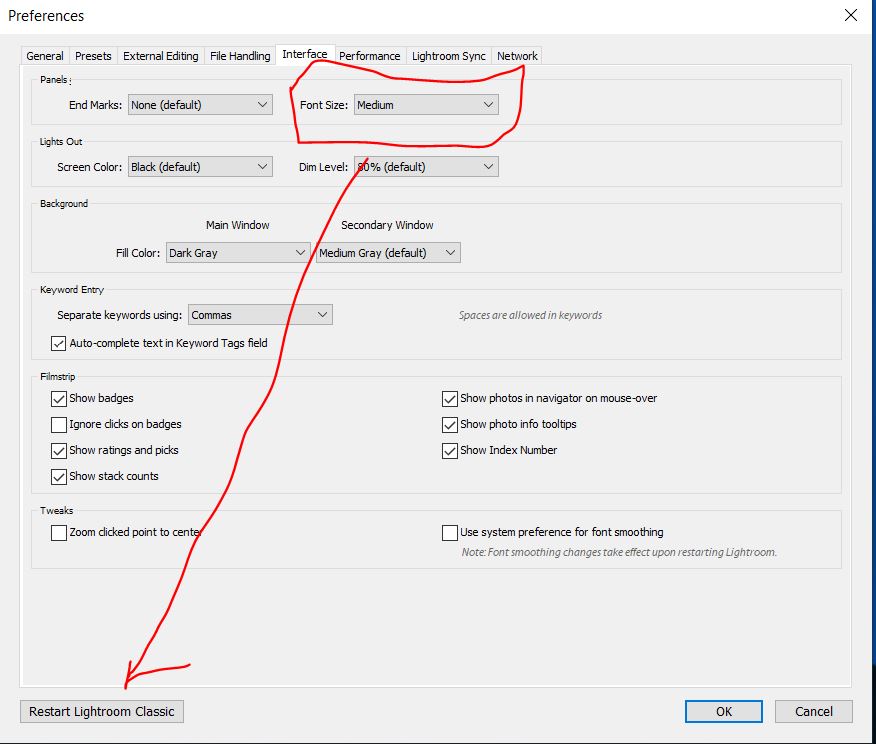Select the External Editing tab
This screenshot has width=876, height=744.
click(160, 56)
